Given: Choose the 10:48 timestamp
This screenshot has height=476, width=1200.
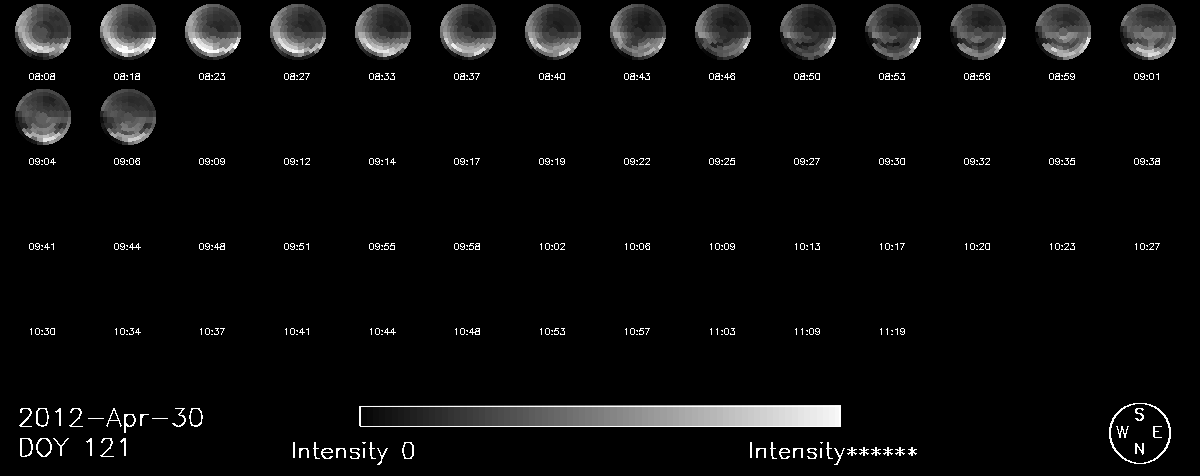Looking at the screenshot, I should click(467, 331).
